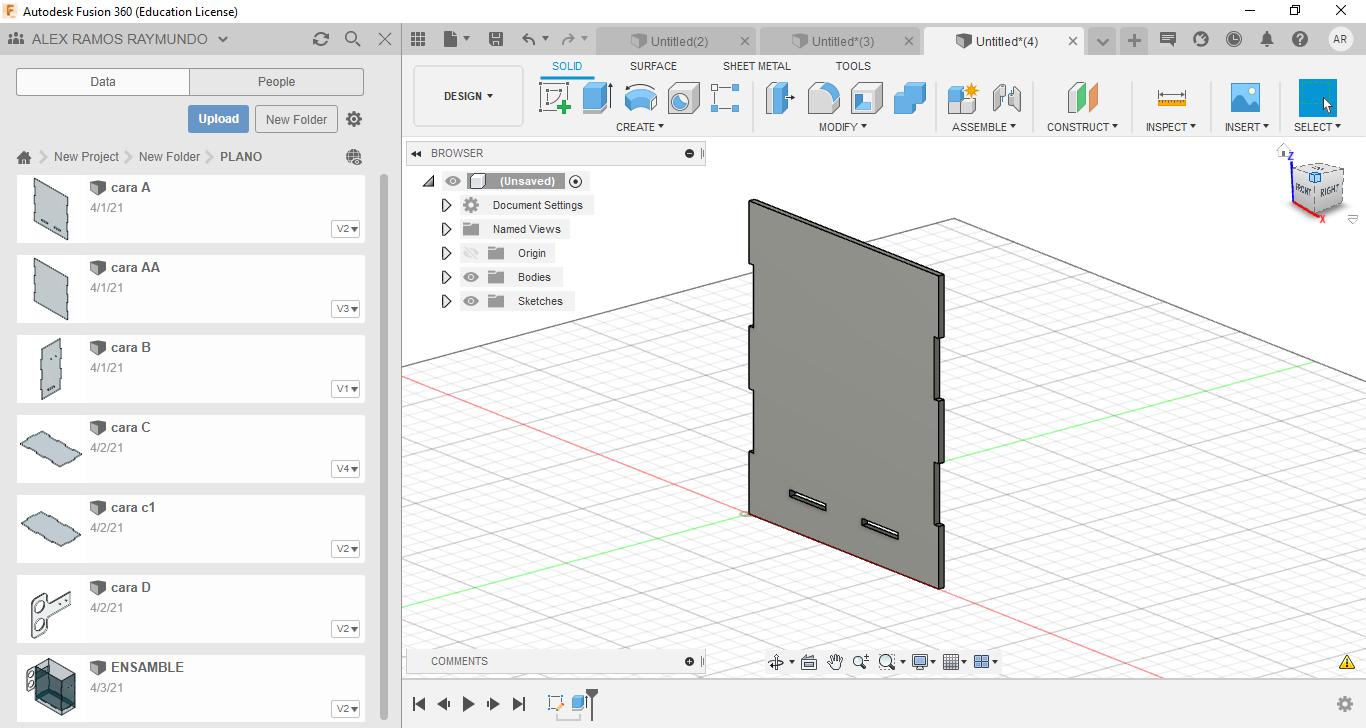Toggle visibility of root component (Unsaved)
This screenshot has width=1366, height=728.
tap(453, 181)
